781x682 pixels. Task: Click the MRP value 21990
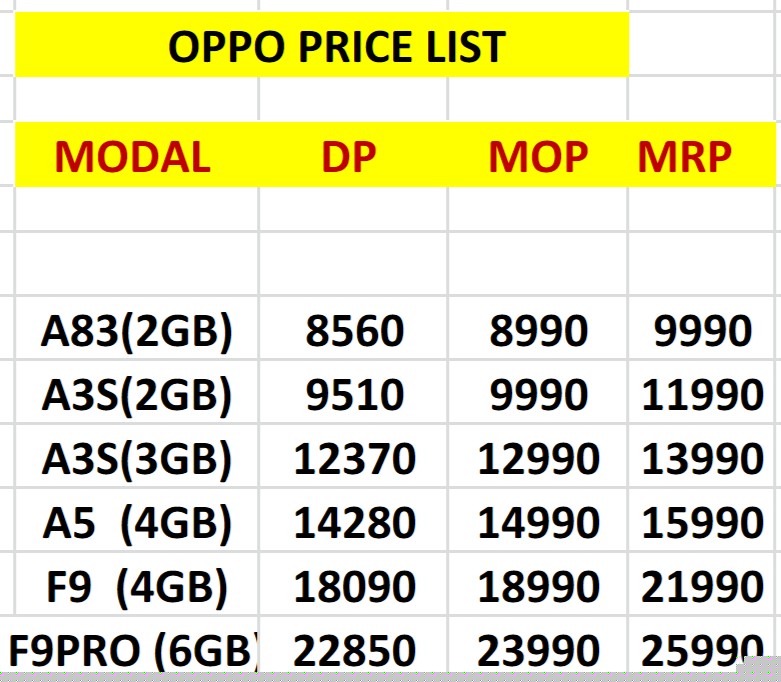tap(702, 587)
